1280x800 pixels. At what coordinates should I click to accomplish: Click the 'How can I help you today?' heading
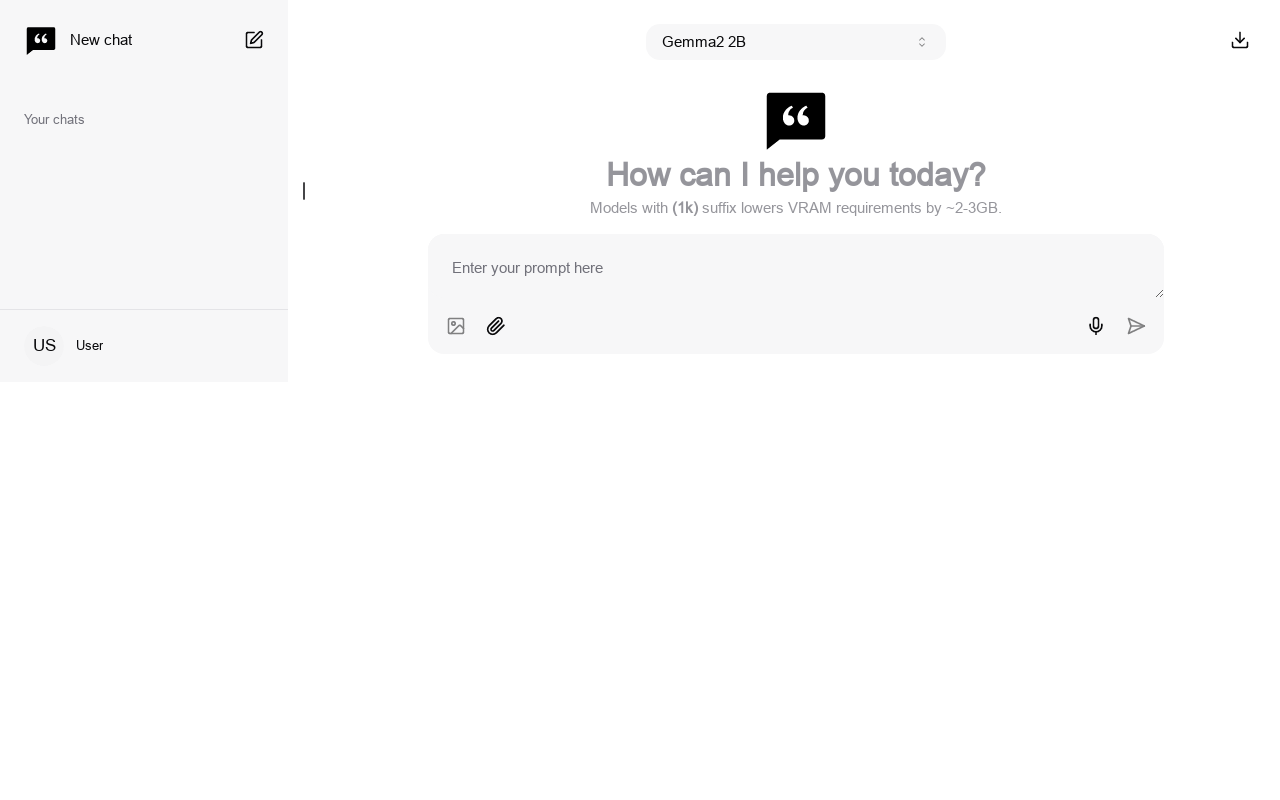tap(796, 175)
